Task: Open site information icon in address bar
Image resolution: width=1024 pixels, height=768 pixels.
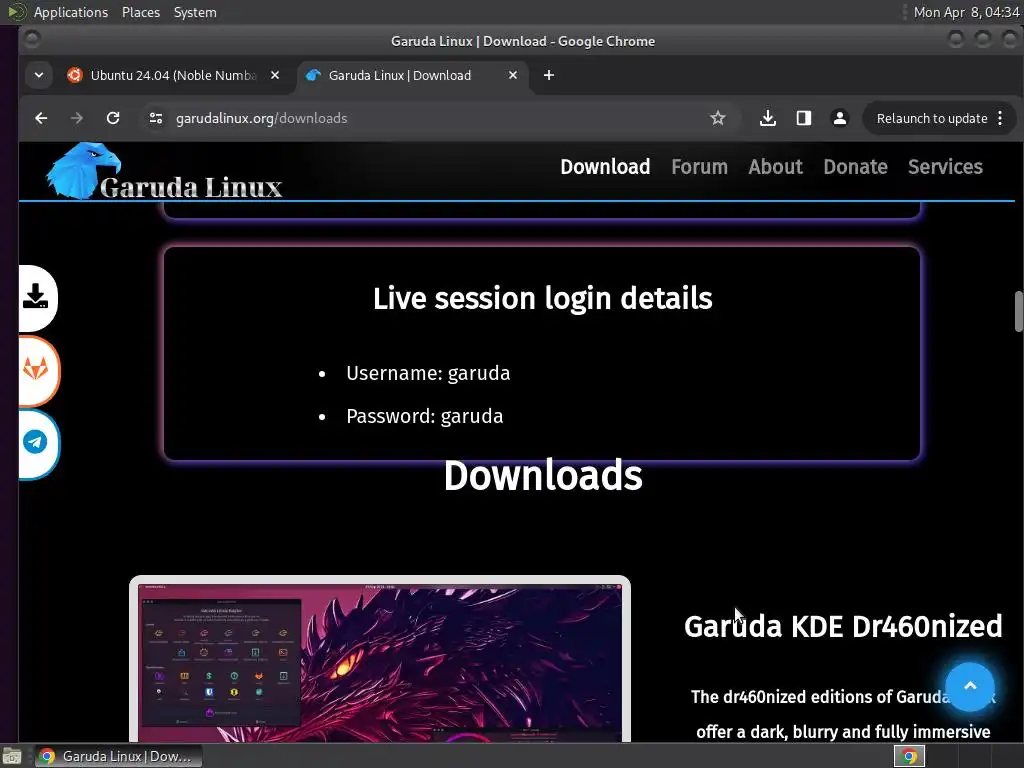Action: click(156, 118)
